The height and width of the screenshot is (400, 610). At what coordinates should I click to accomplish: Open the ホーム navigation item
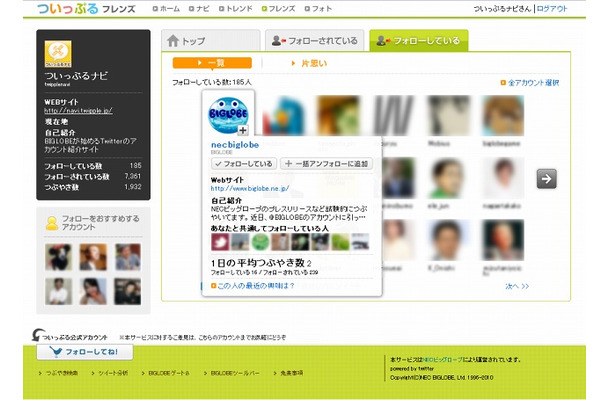point(167,9)
